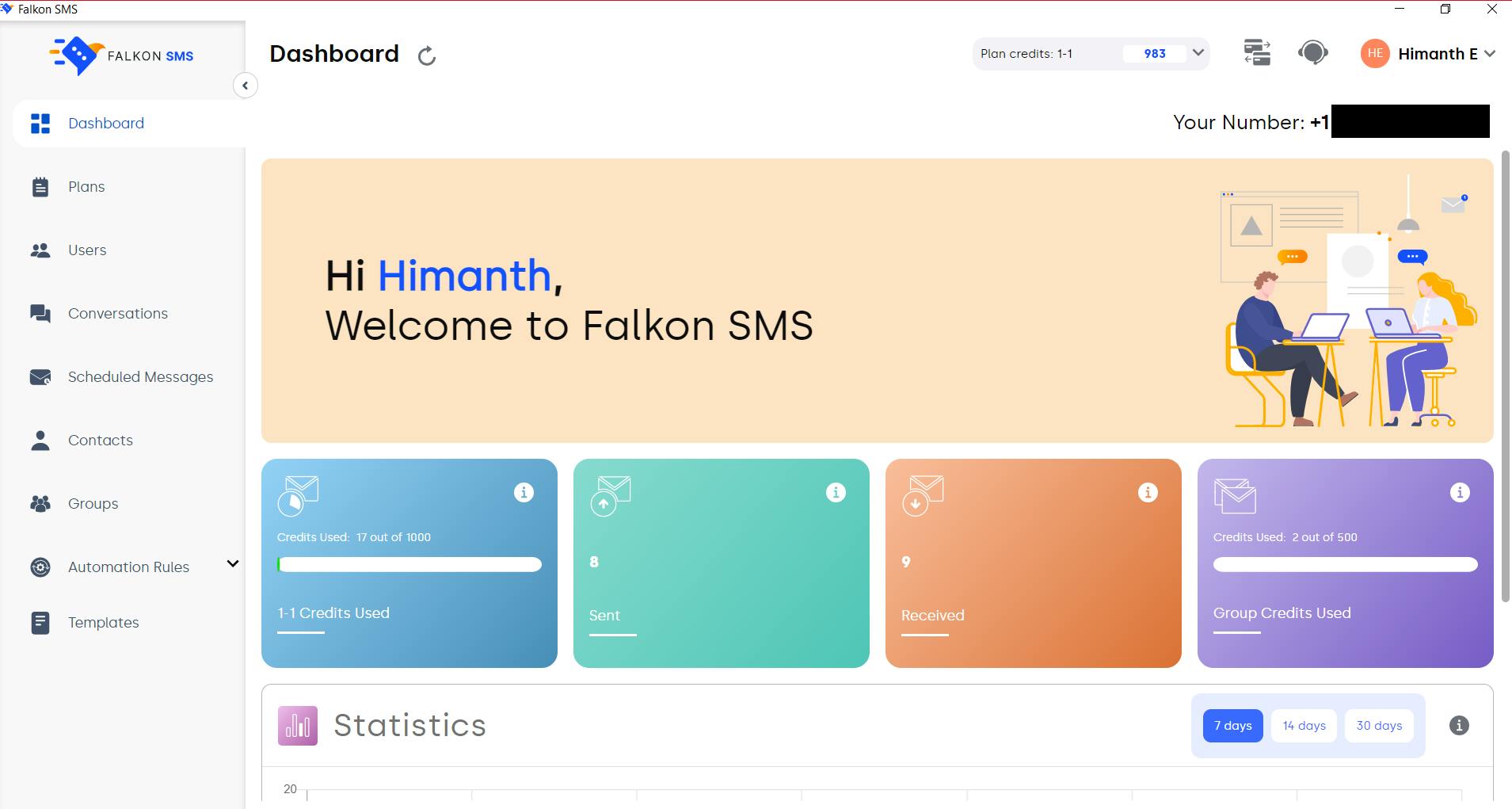Click the Statistics bar chart icon
1512x809 pixels.
[296, 725]
